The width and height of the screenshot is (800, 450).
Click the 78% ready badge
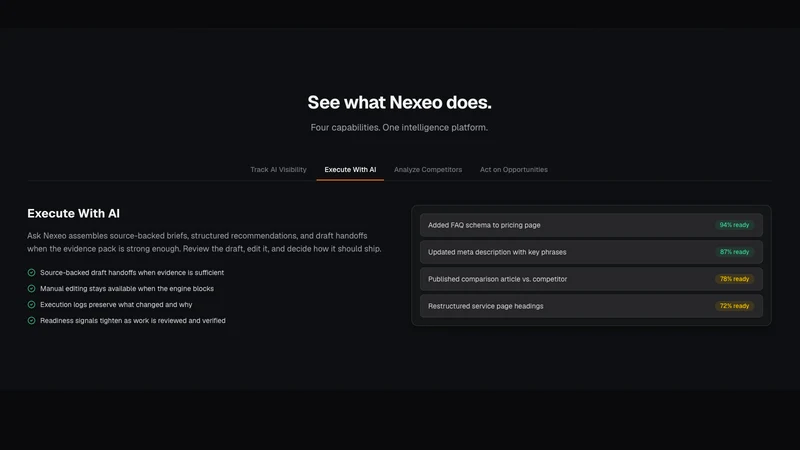[x=734, y=279]
